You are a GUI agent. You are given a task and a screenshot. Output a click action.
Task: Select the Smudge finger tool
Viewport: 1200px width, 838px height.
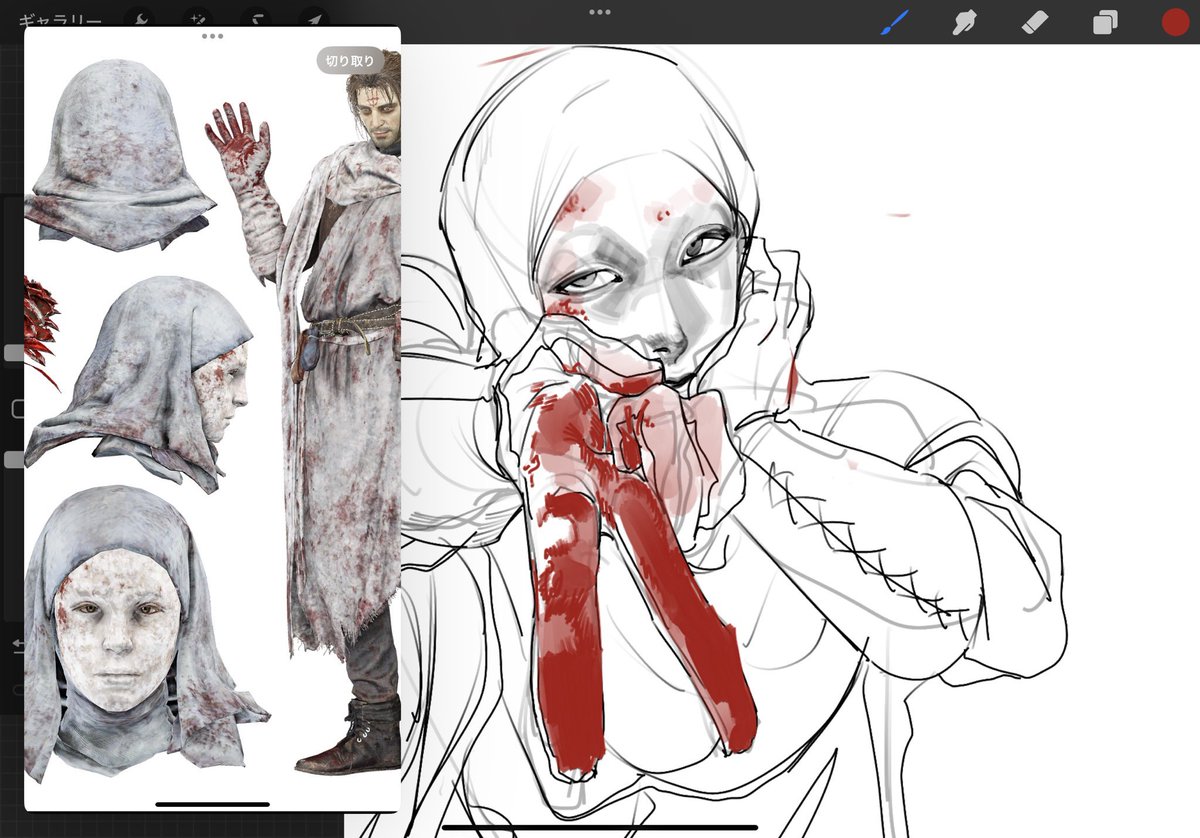click(965, 22)
